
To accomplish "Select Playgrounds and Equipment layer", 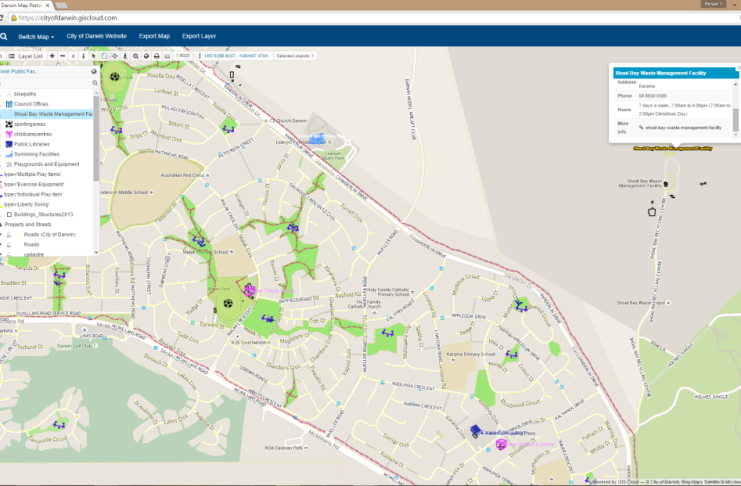I will point(46,164).
